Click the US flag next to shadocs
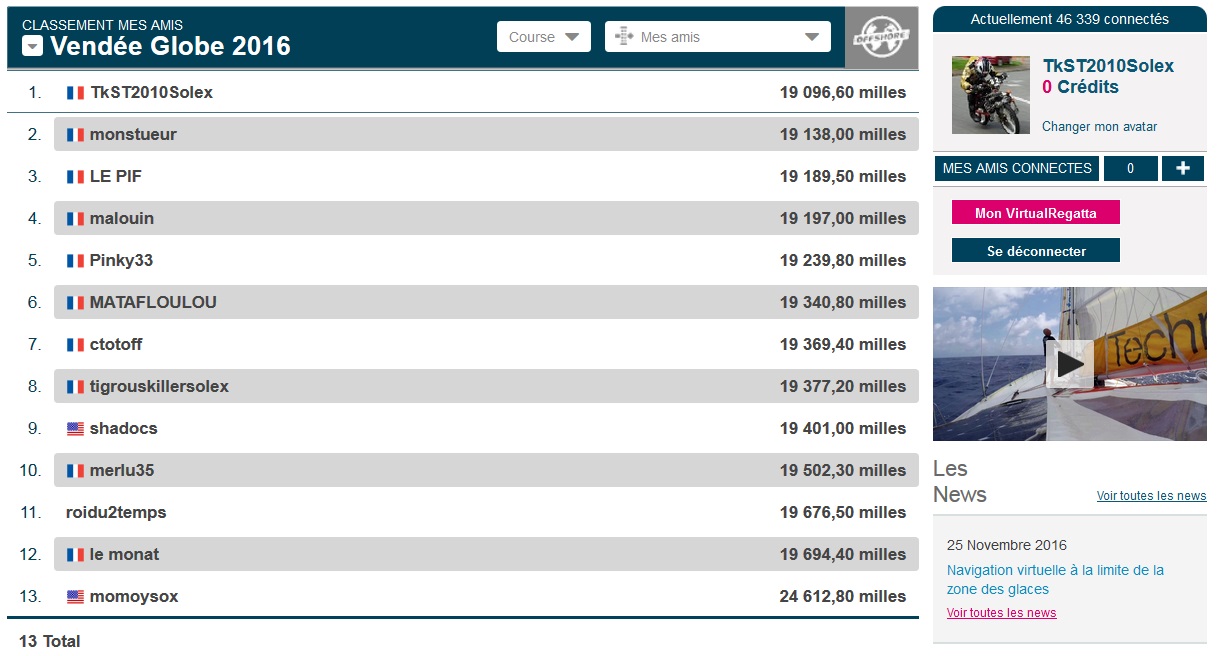1219x656 pixels. coord(75,429)
